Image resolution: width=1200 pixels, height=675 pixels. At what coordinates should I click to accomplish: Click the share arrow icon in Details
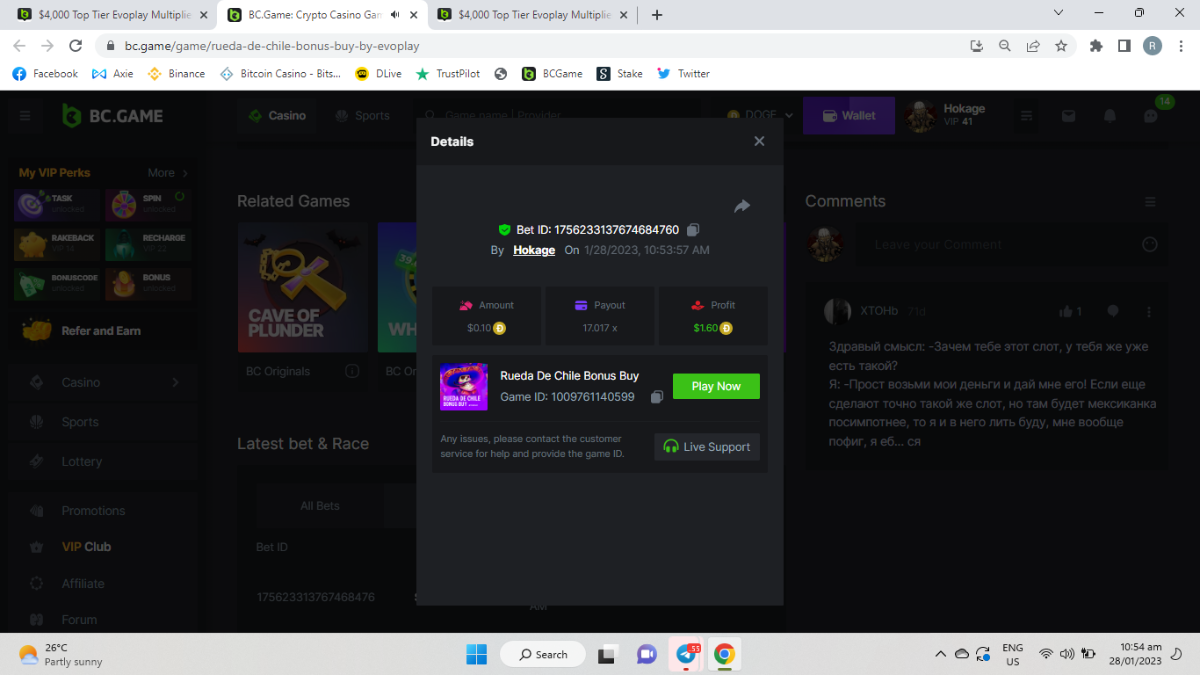(x=742, y=206)
